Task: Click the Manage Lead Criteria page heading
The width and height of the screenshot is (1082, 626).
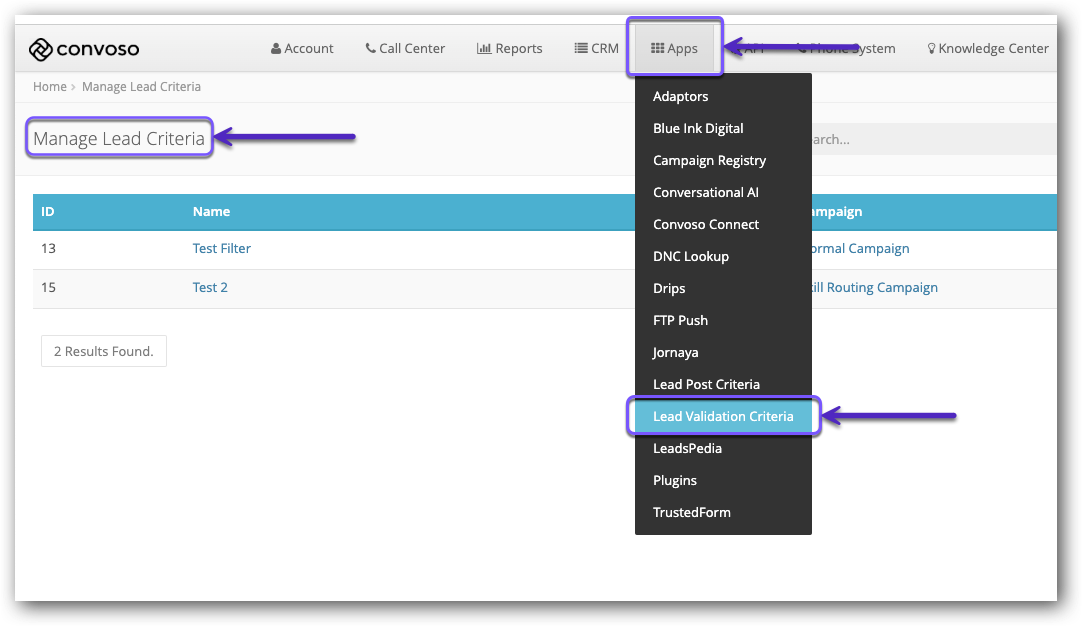Action: tap(119, 139)
